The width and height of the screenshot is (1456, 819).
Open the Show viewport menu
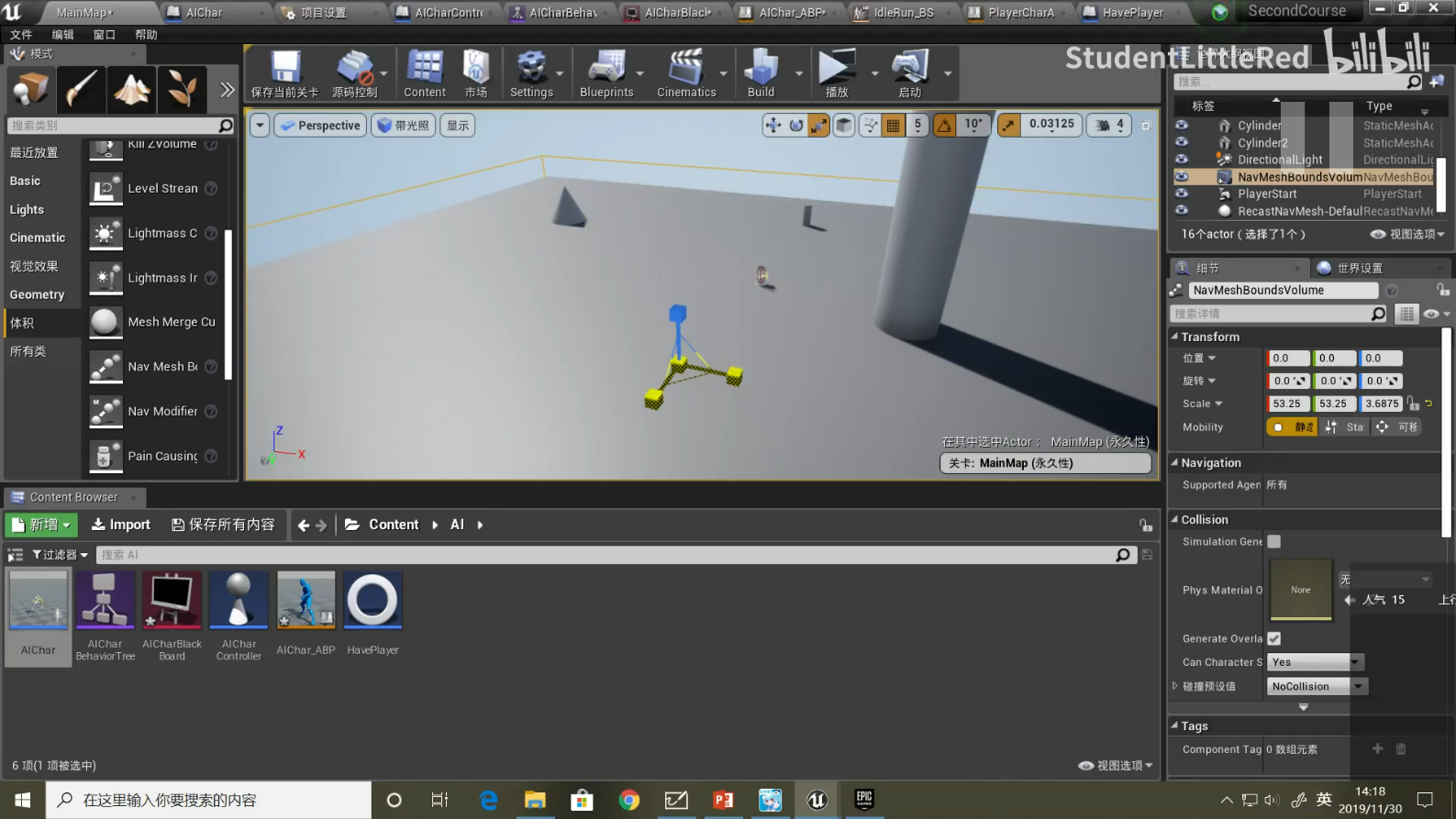(x=458, y=126)
